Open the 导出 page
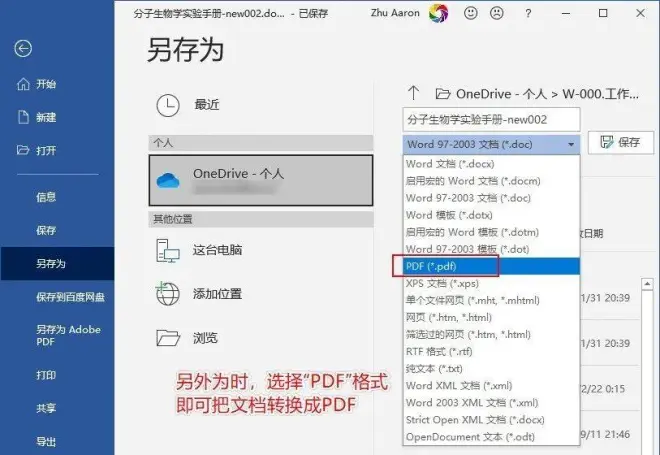660x455 pixels. (x=46, y=442)
